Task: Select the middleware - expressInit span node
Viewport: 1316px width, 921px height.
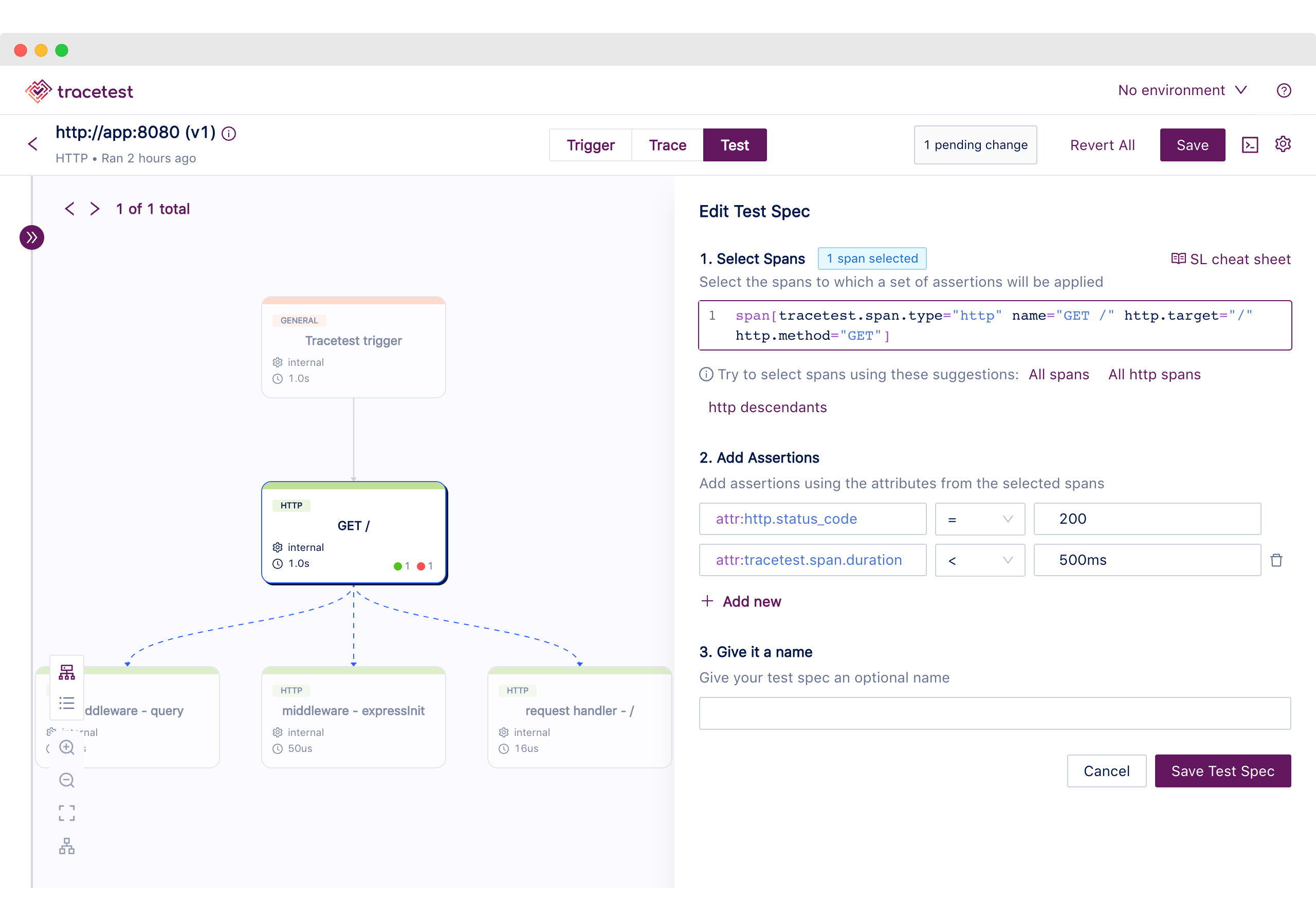Action: pos(353,717)
